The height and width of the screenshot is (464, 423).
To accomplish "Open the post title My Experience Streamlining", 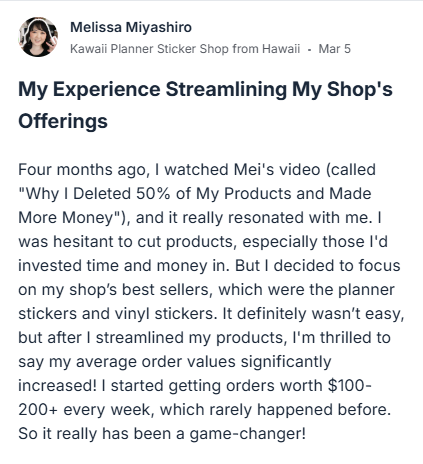I will click(205, 105).
